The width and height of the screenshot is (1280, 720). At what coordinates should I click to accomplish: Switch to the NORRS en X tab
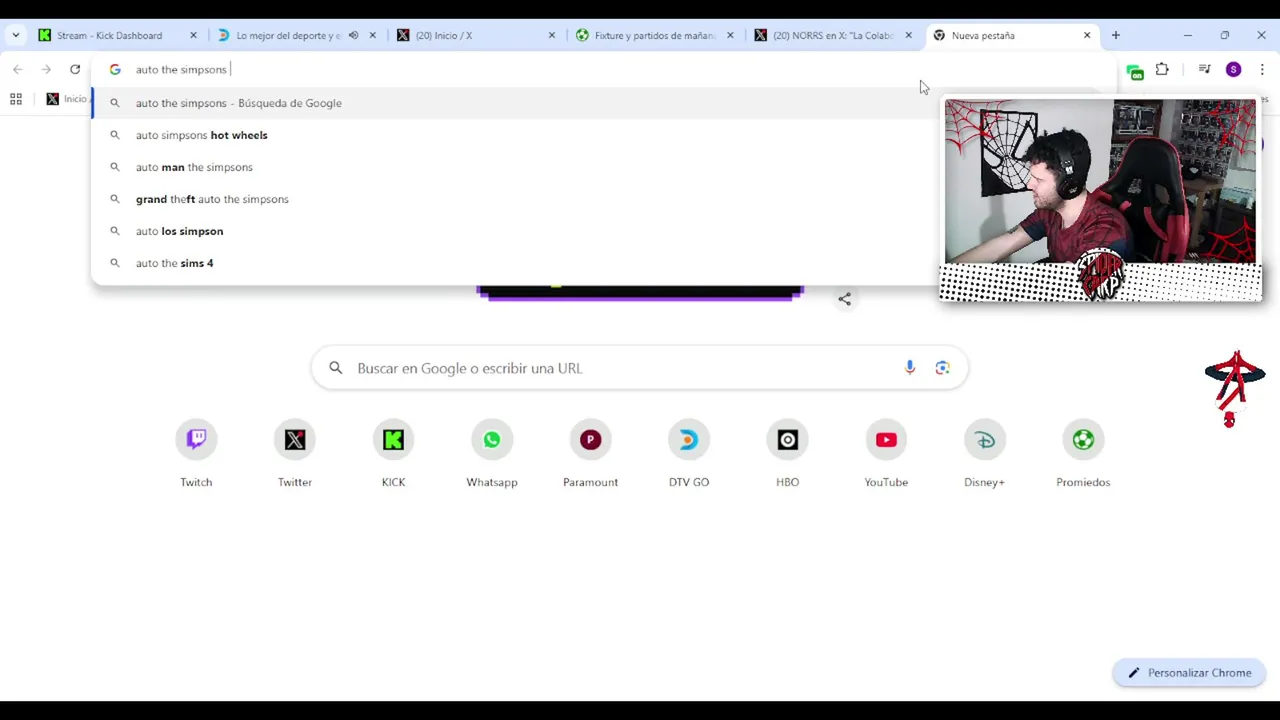833,35
